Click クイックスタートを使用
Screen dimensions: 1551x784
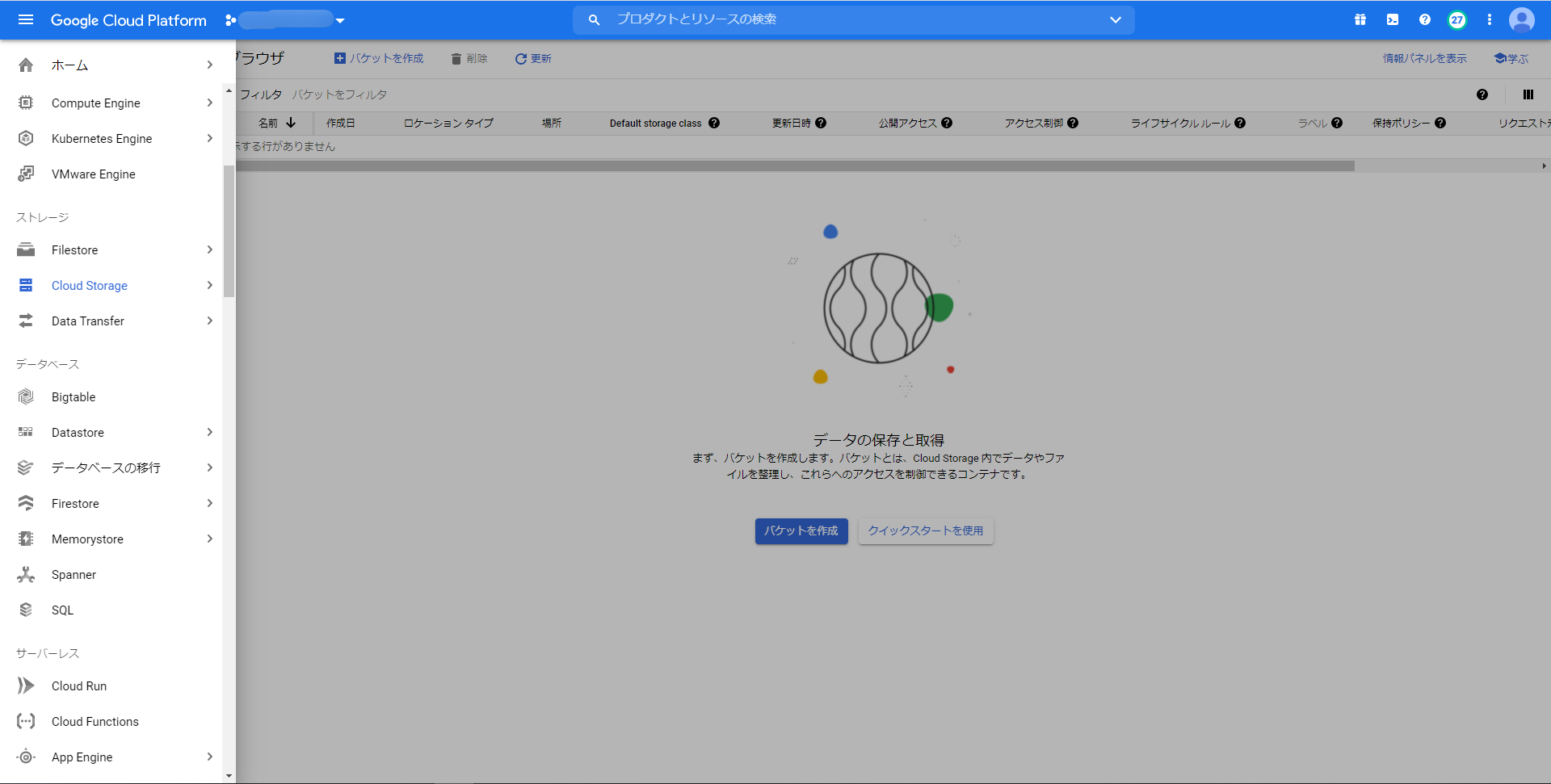[x=926, y=531]
